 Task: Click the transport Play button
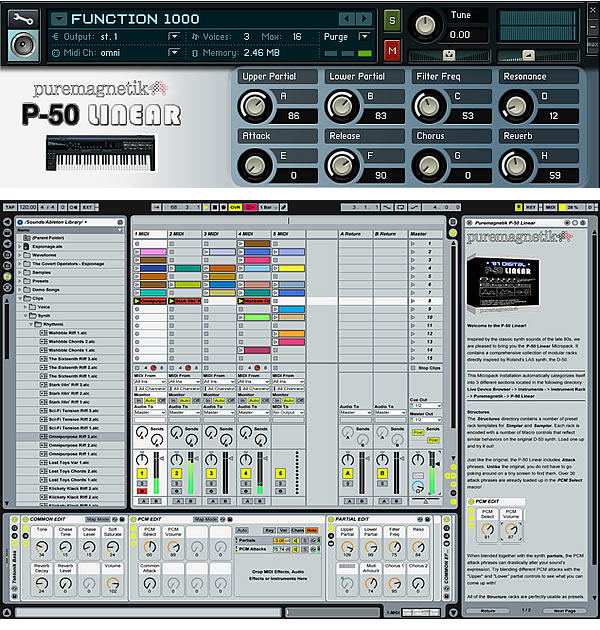pos(206,207)
